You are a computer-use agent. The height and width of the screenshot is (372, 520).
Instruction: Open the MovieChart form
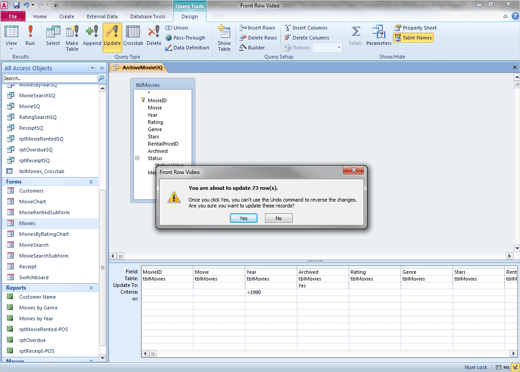click(32, 202)
